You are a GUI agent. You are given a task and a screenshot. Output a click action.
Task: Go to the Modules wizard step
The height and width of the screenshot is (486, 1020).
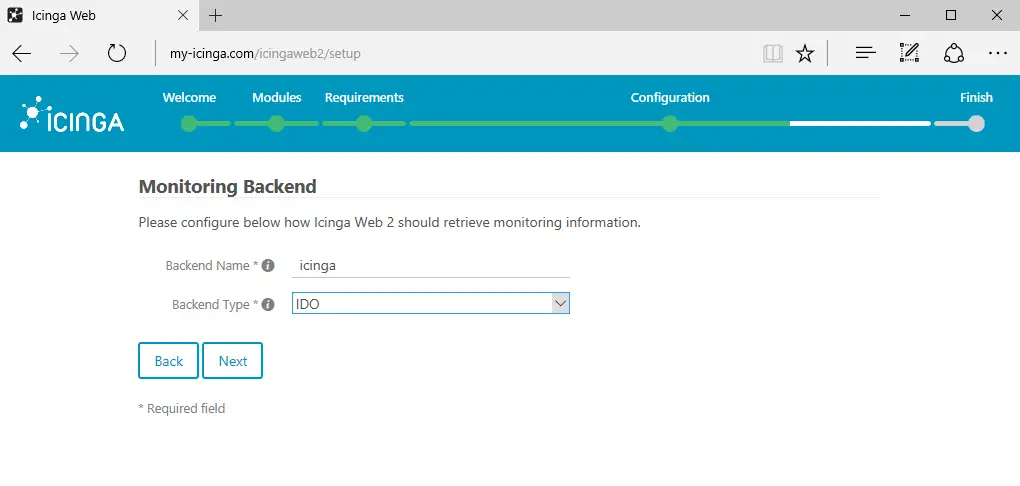coord(276,98)
